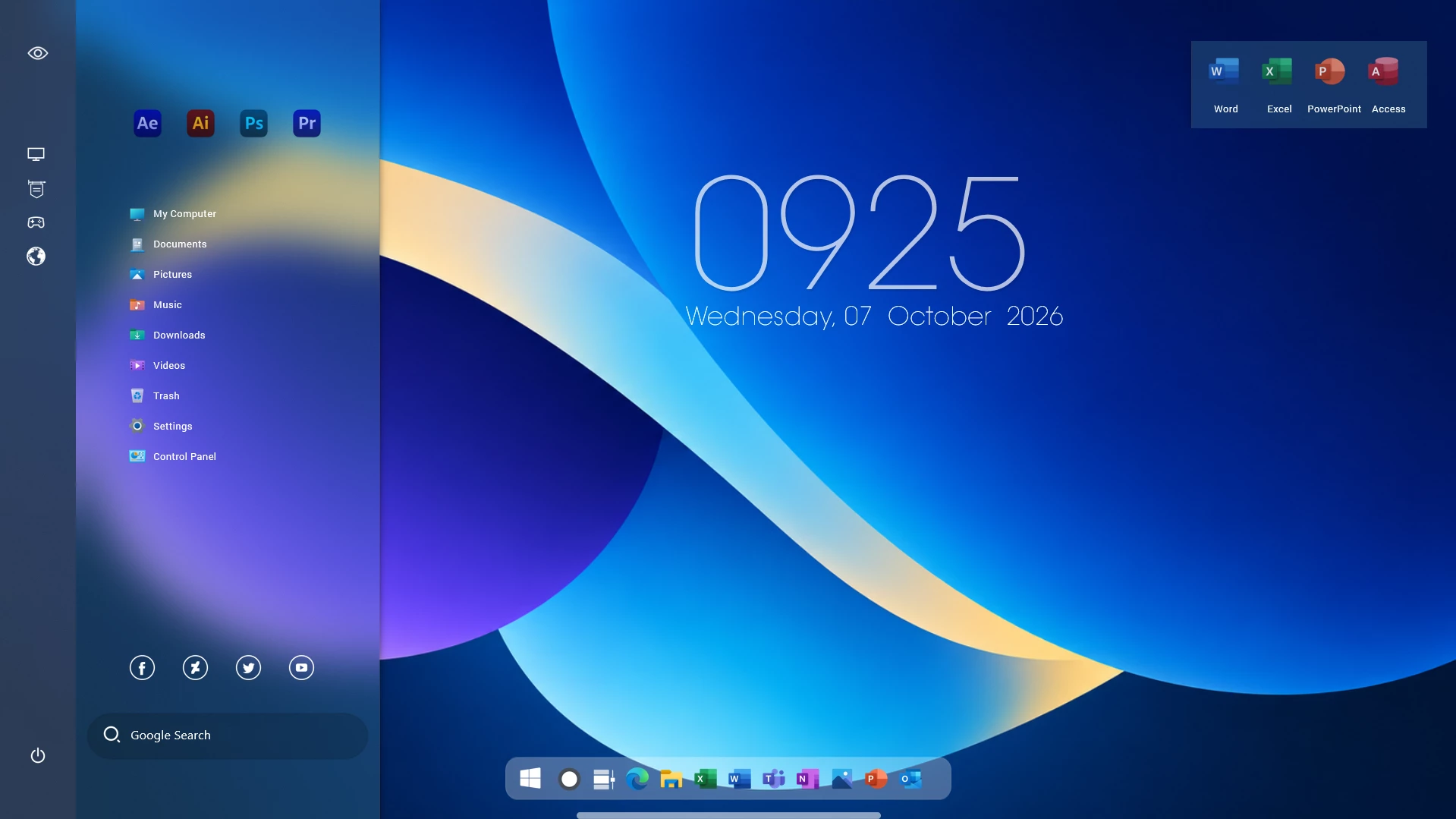The height and width of the screenshot is (819, 1456).
Task: Open Microsoft Teams in the dock
Action: tap(773, 779)
